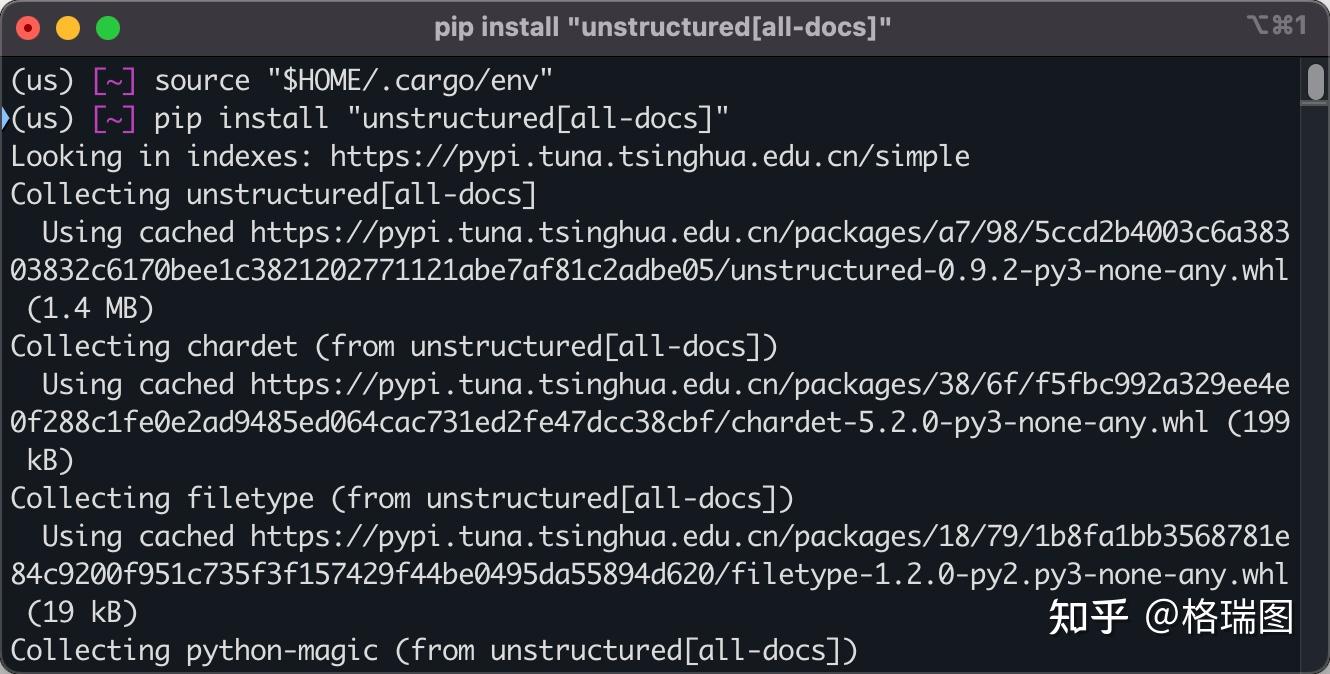Click the ⌥⌘1 window shortcut indicator
This screenshot has width=1330, height=674.
(1276, 27)
